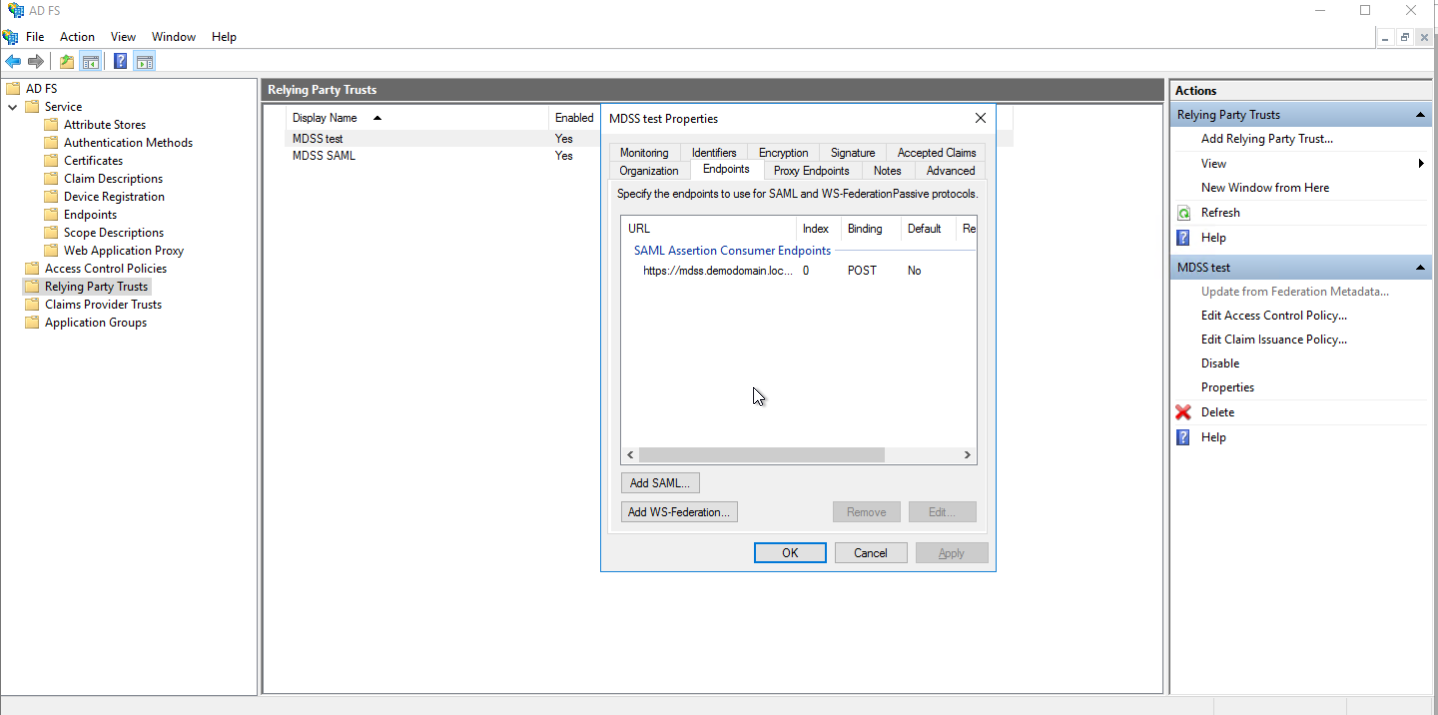Click the toolbar Help question mark icon
Image resolution: width=1438 pixels, height=715 pixels.
click(120, 62)
